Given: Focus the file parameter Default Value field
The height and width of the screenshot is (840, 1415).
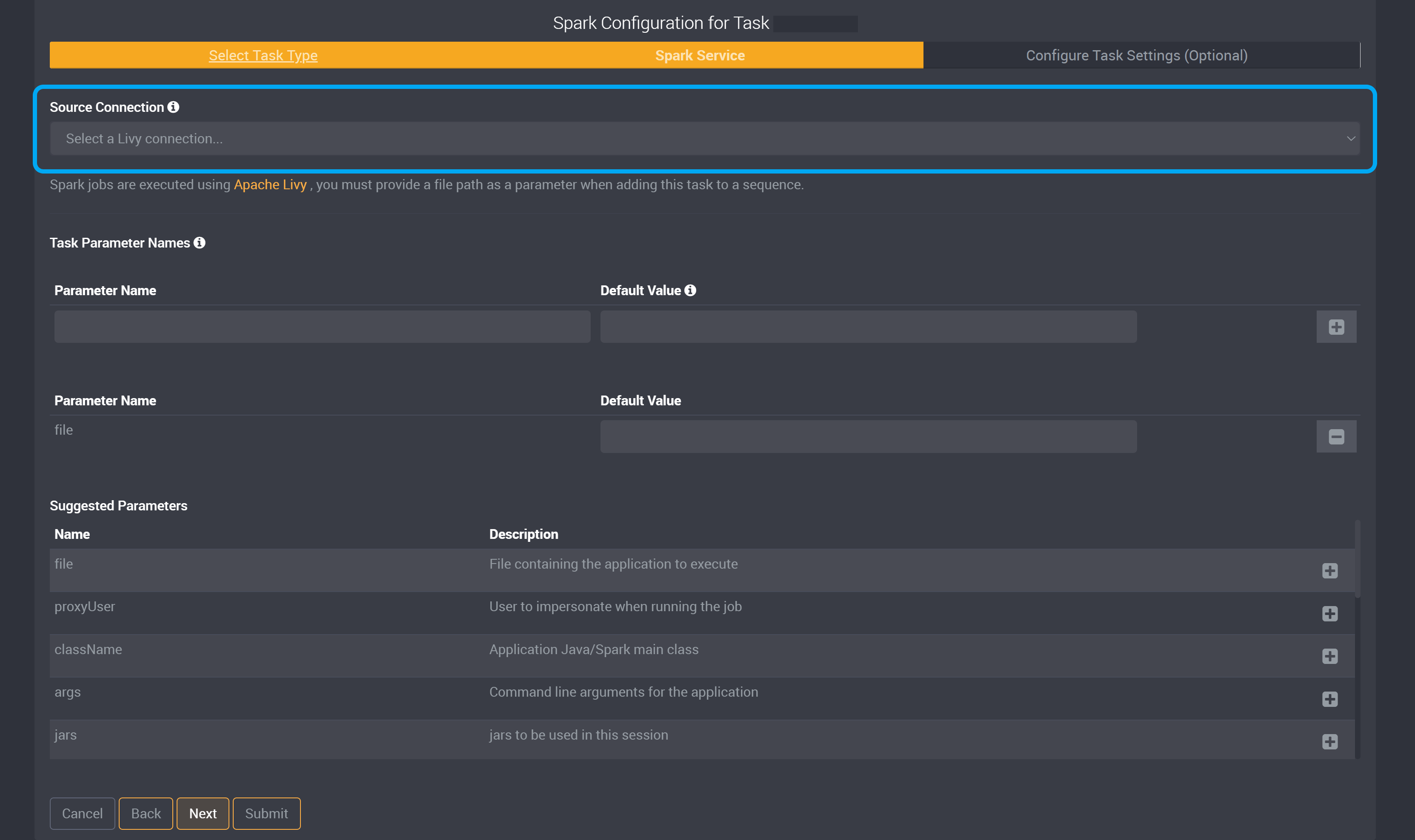Looking at the screenshot, I should 868,436.
